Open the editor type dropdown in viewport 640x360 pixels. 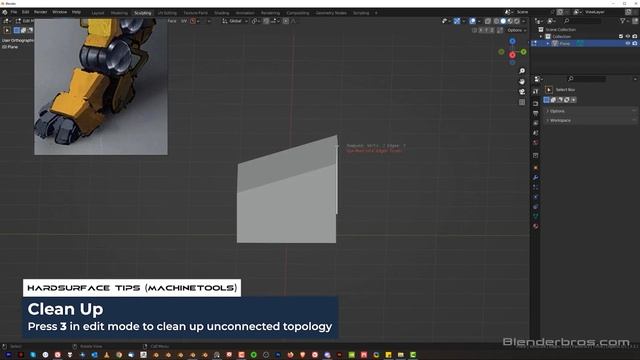(x=7, y=21)
